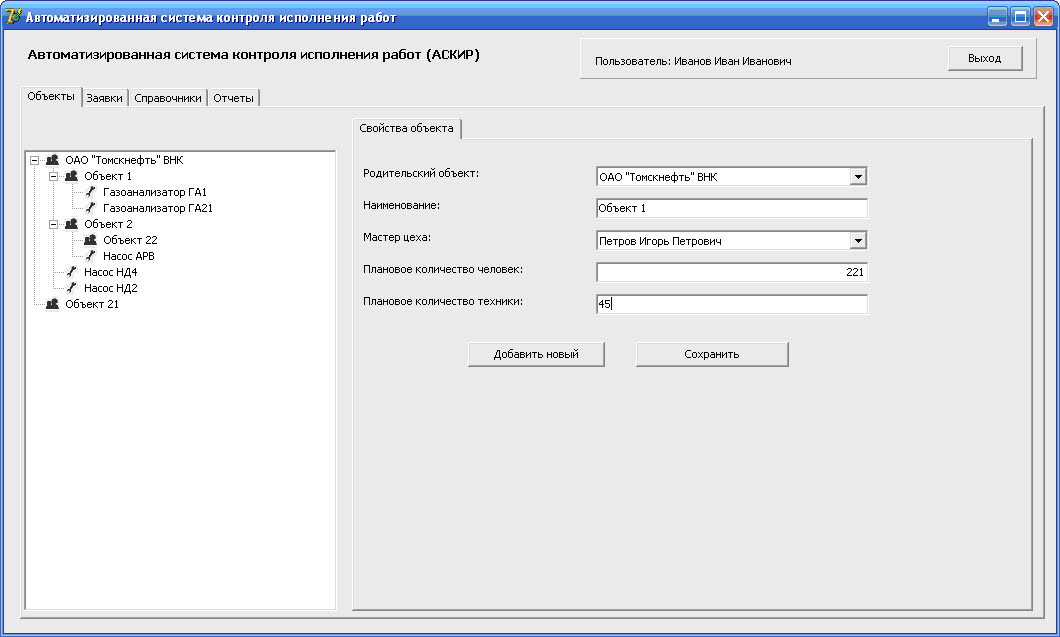Image resolution: width=1060 pixels, height=637 pixels.
Task: Open the Родительский объект dropdown
Action: coord(857,177)
